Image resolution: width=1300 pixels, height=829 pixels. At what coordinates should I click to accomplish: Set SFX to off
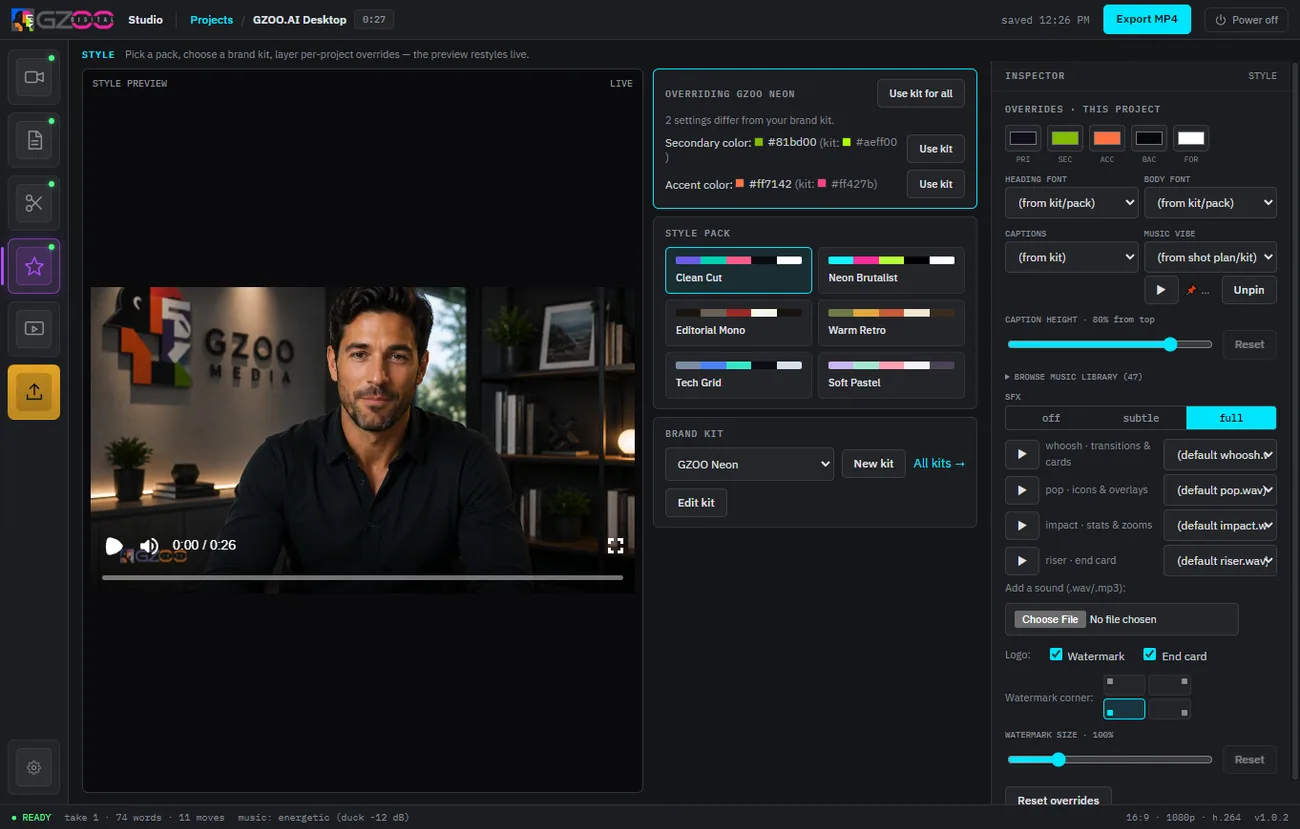coord(1051,418)
